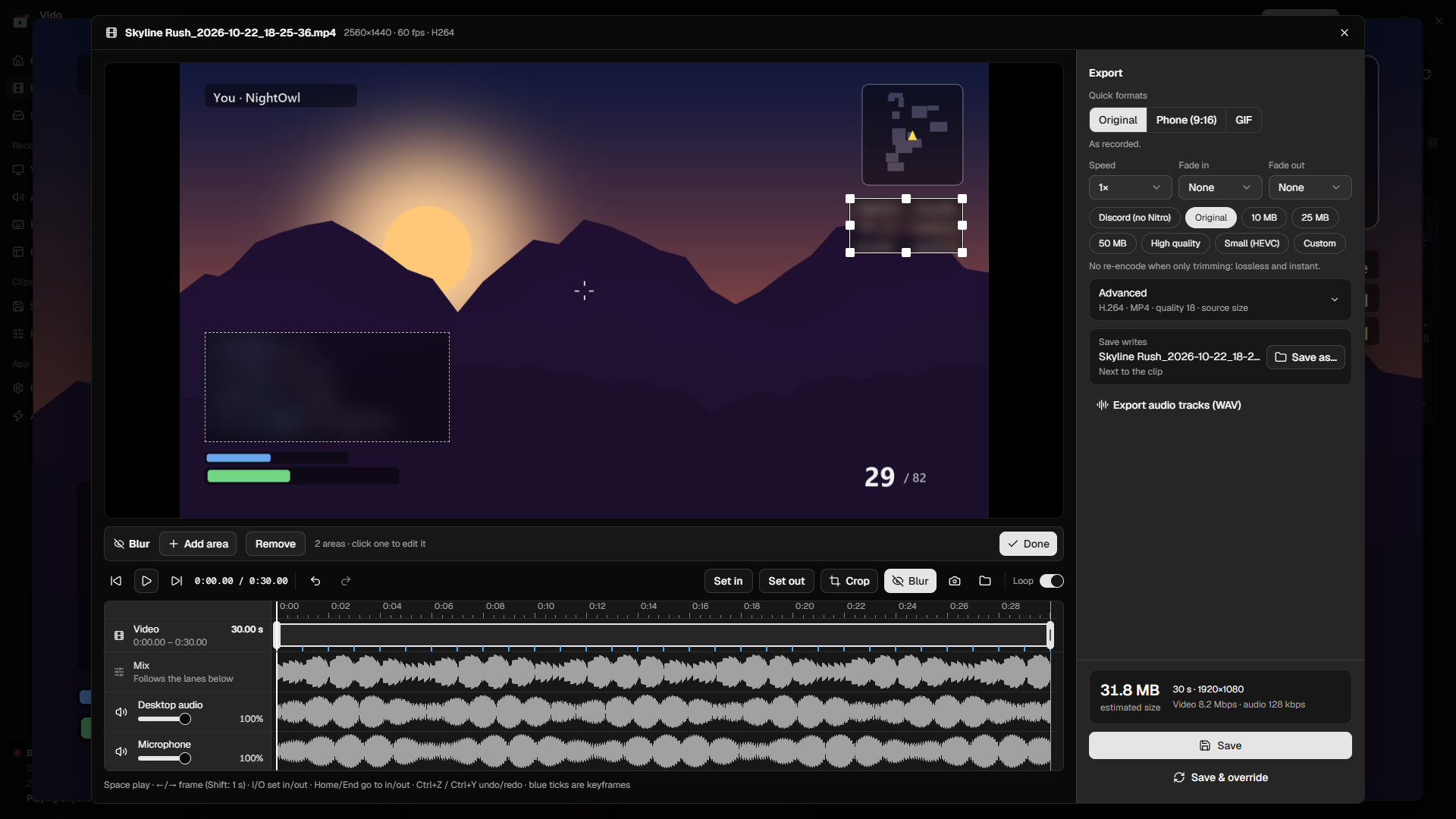Remove the selected blur area
This screenshot has height=819, width=1456.
pos(275,544)
